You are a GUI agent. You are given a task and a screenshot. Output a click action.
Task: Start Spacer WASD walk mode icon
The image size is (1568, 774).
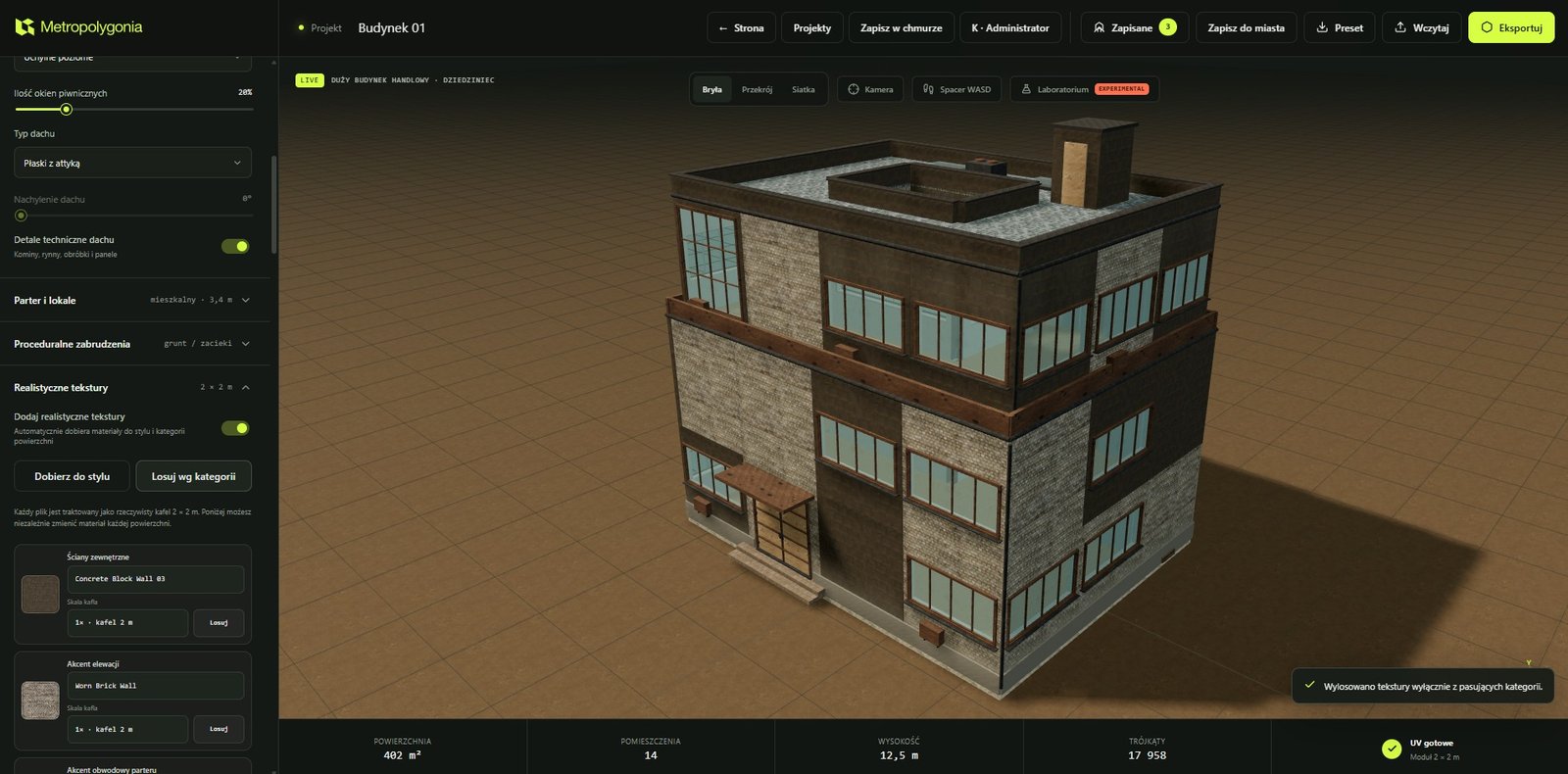pyautogui.click(x=928, y=89)
